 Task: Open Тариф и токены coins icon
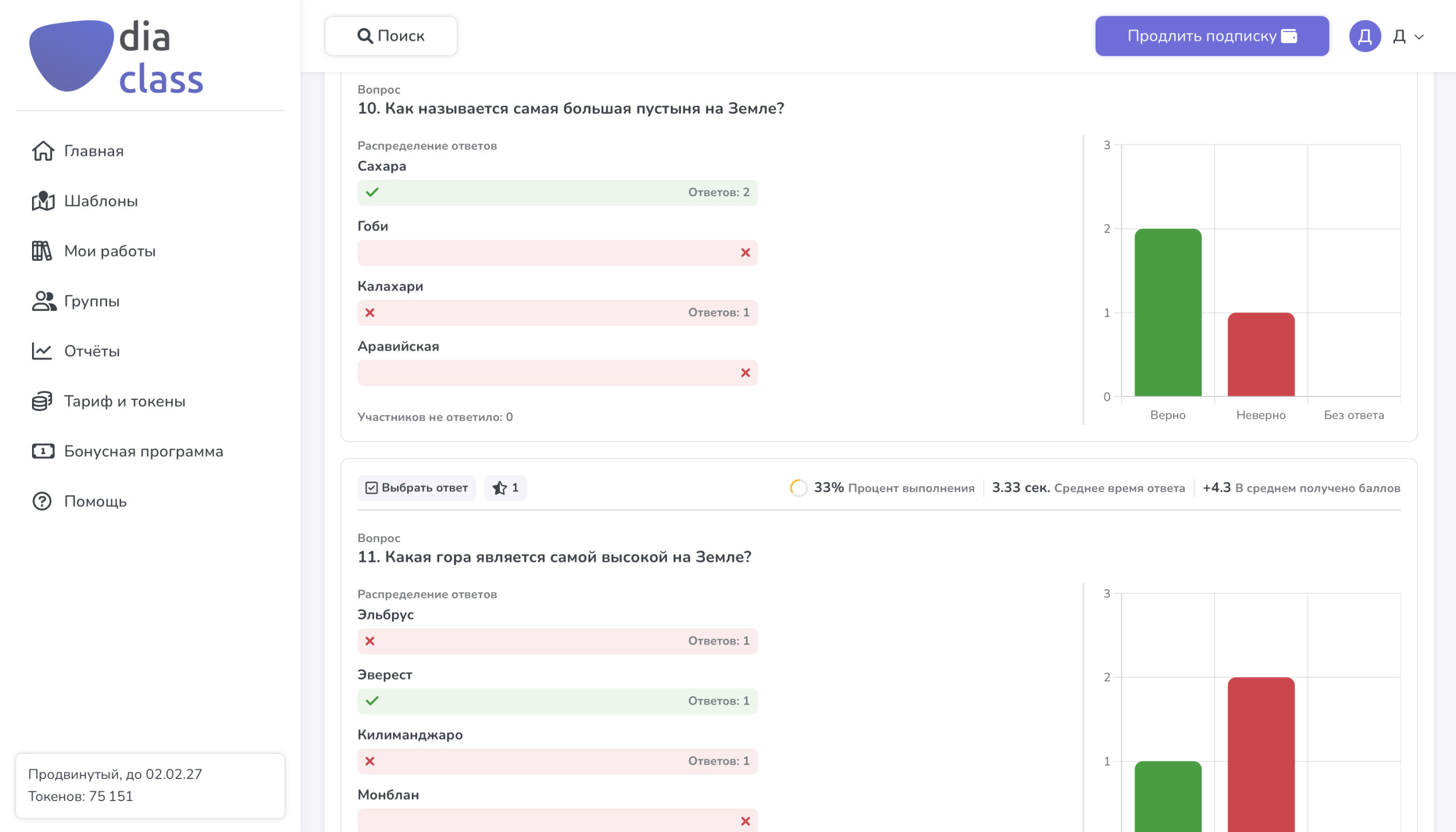[42, 401]
